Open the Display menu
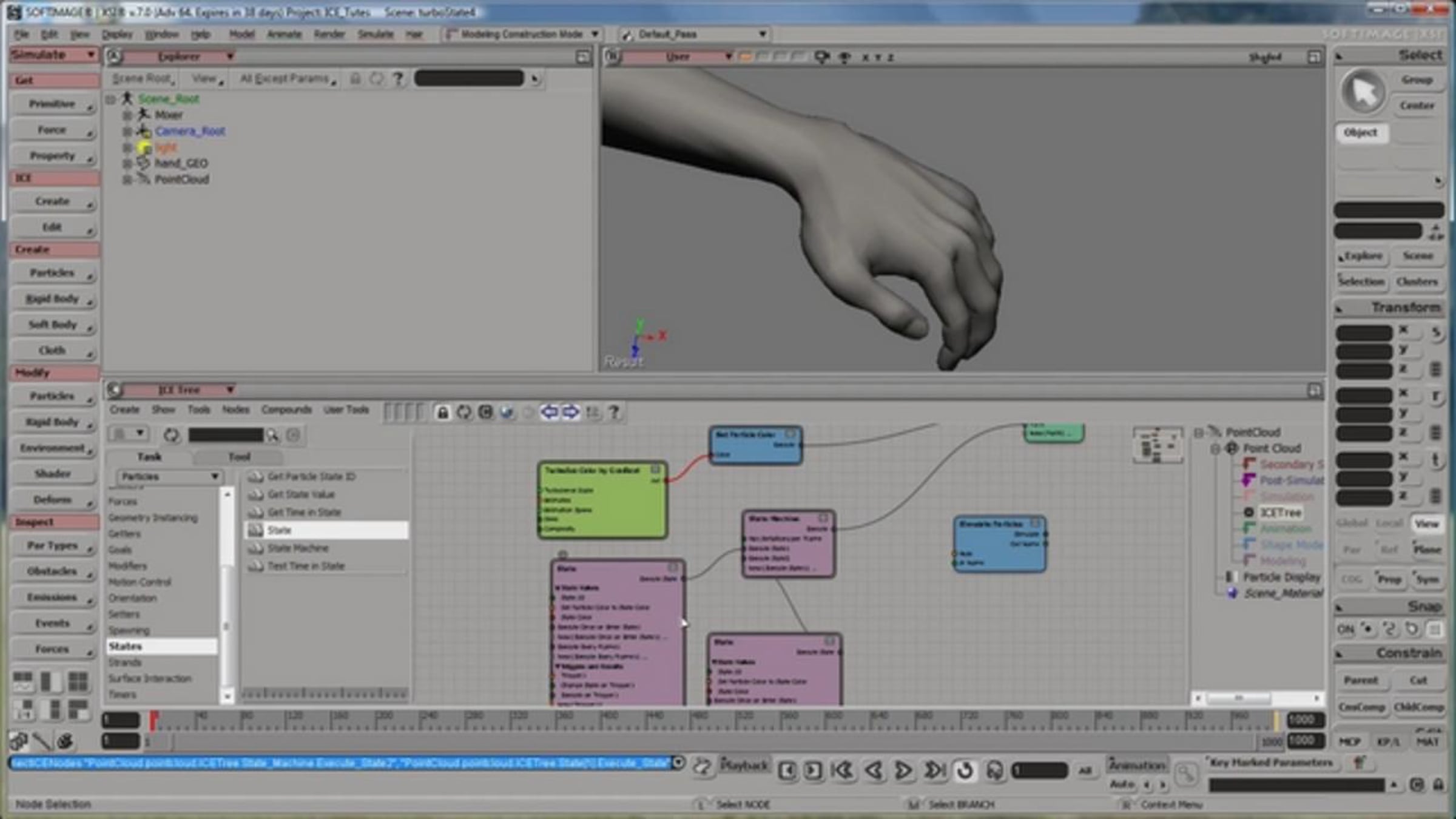1456x819 pixels. click(117, 35)
